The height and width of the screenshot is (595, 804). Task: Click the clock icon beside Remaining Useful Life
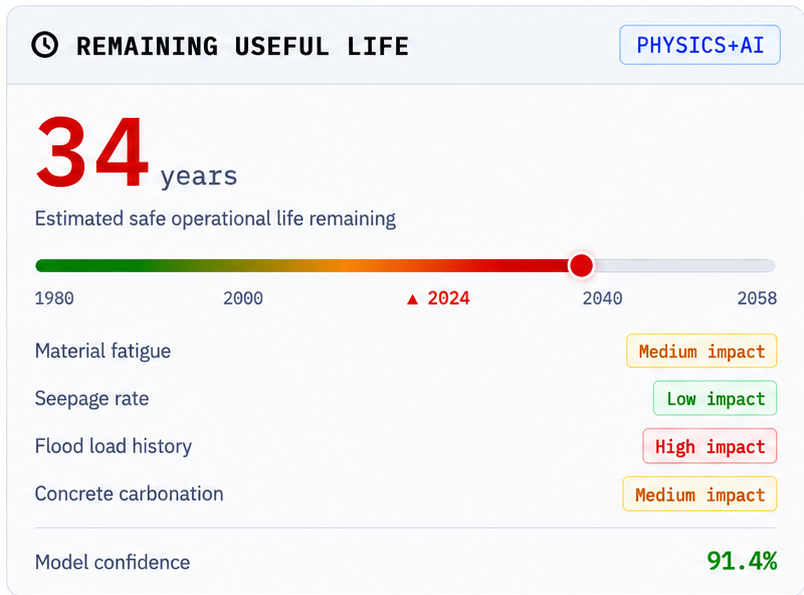click(x=45, y=45)
